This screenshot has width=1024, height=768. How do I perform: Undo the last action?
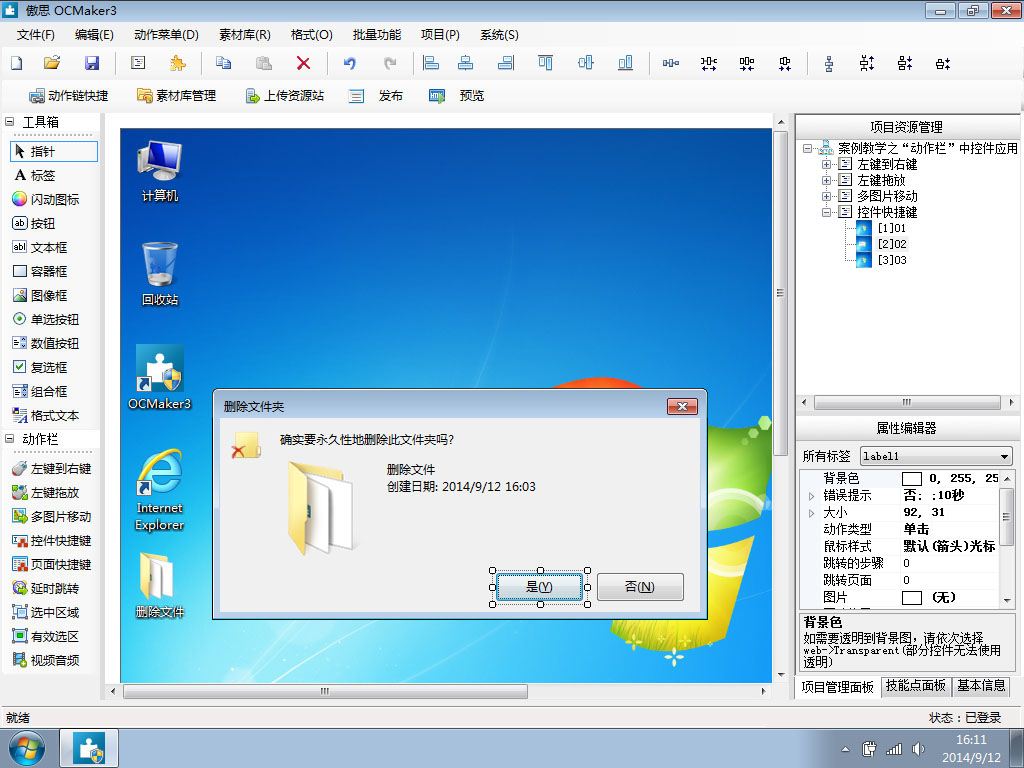(350, 63)
